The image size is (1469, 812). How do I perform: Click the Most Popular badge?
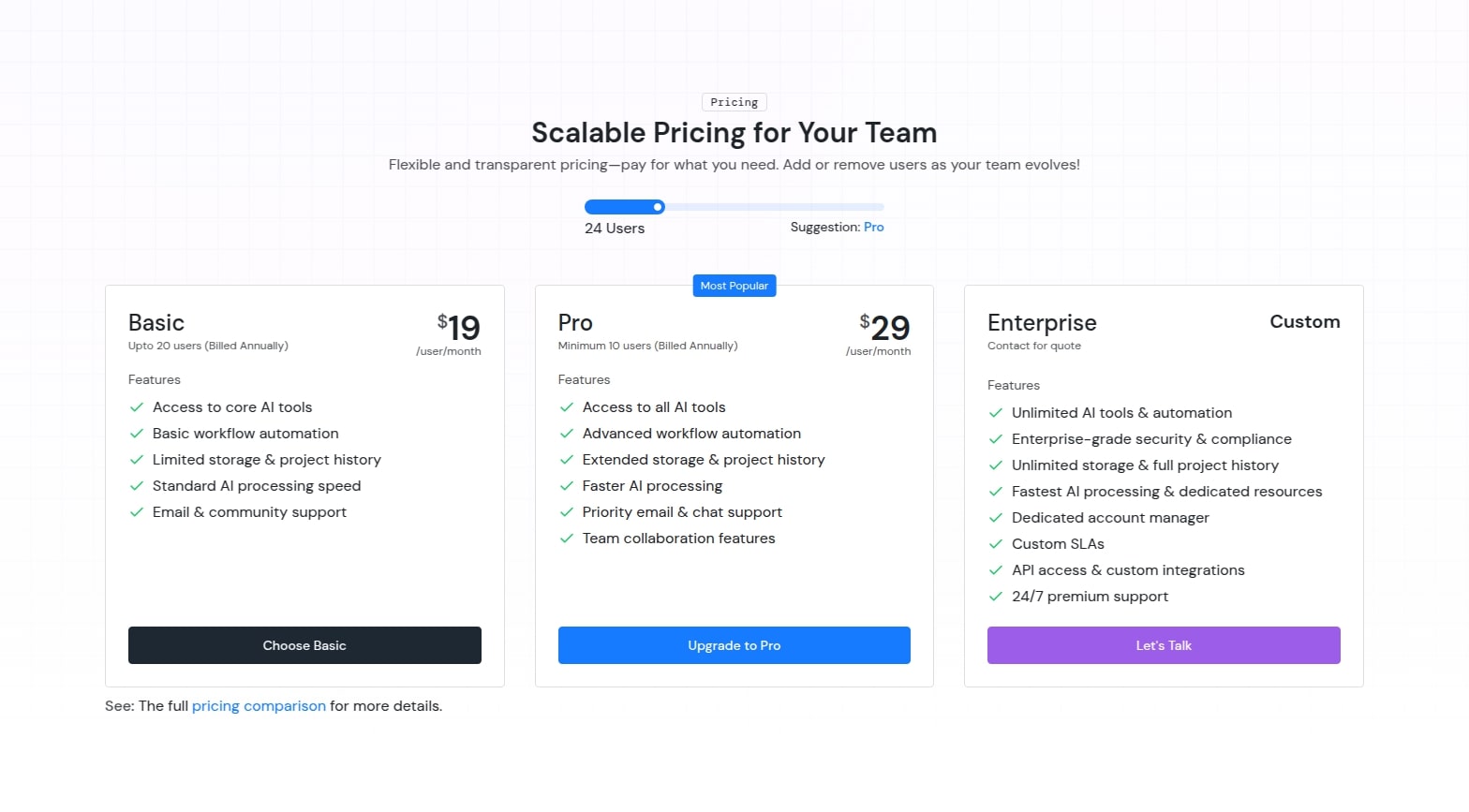(x=734, y=286)
